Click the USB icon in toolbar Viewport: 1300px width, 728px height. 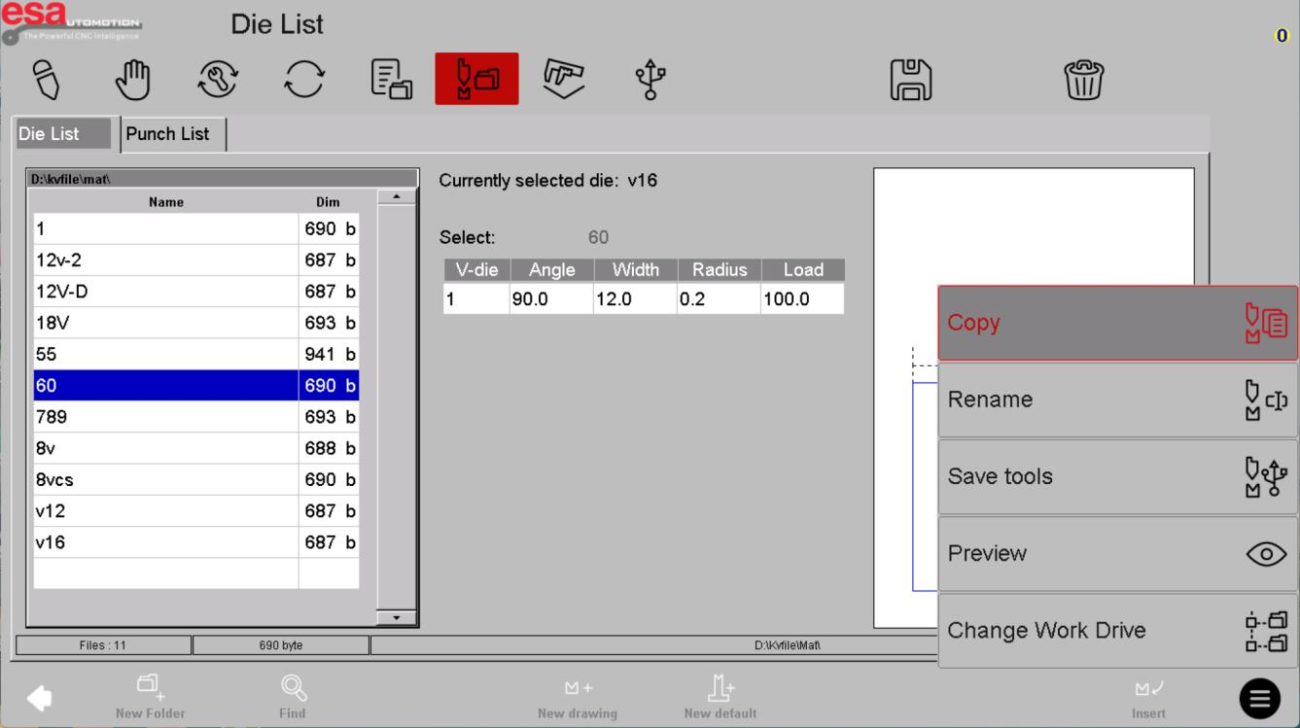[x=650, y=80]
